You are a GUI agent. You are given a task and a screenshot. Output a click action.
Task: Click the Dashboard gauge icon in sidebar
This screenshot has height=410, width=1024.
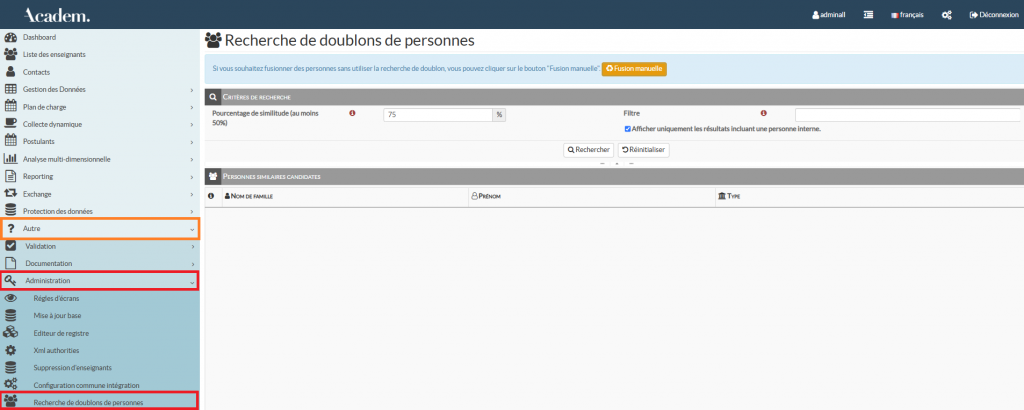click(11, 37)
